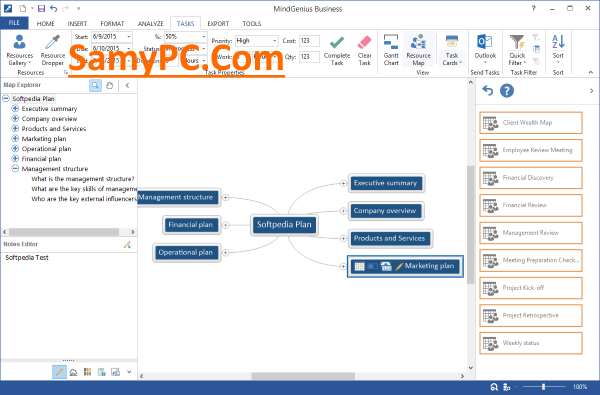This screenshot has height=395, width=600.
Task: Select the Operational plan map node
Action: (186, 253)
